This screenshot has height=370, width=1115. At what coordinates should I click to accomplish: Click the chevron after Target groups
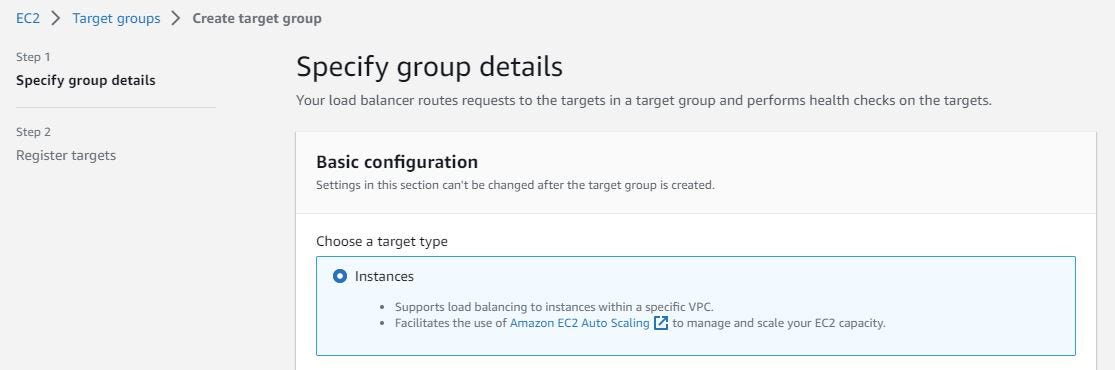pos(176,18)
